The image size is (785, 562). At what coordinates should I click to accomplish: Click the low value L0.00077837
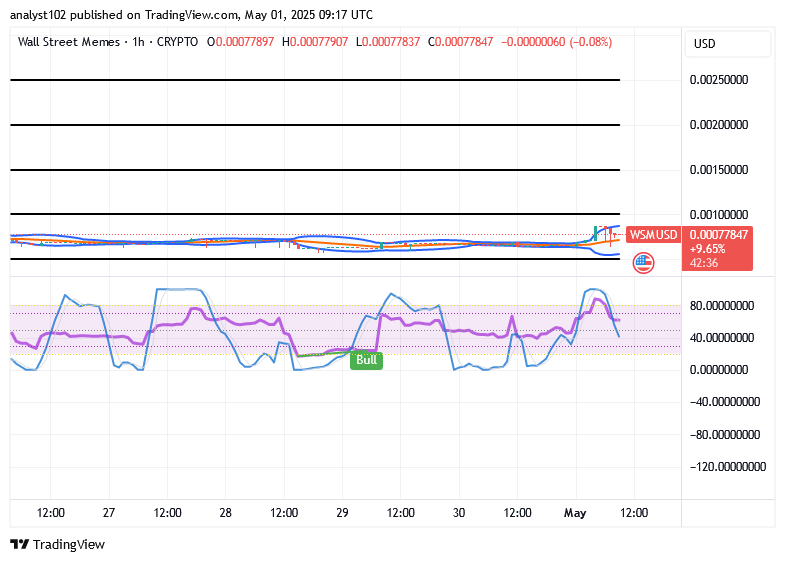pos(388,42)
